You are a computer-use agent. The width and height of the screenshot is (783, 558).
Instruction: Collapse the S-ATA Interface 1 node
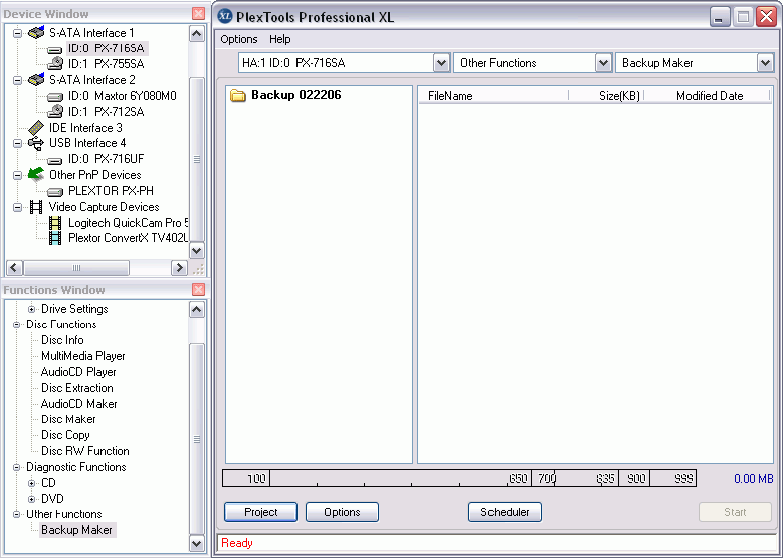pyautogui.click(x=17, y=33)
